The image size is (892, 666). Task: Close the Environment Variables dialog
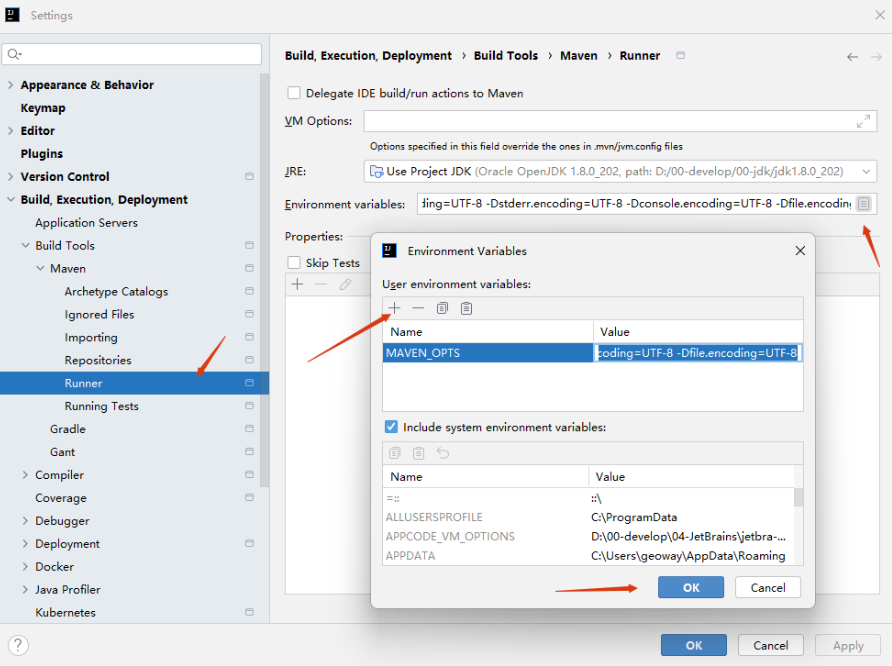coord(800,251)
